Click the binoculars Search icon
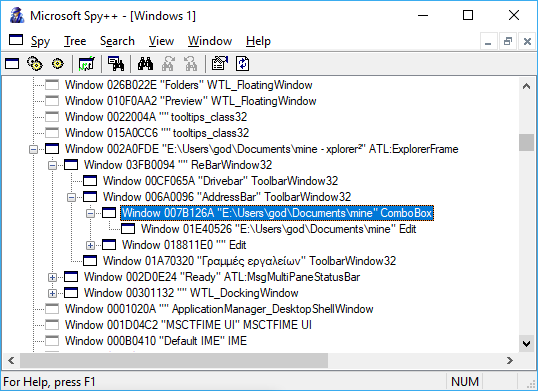538x391 pixels. [x=145, y=64]
